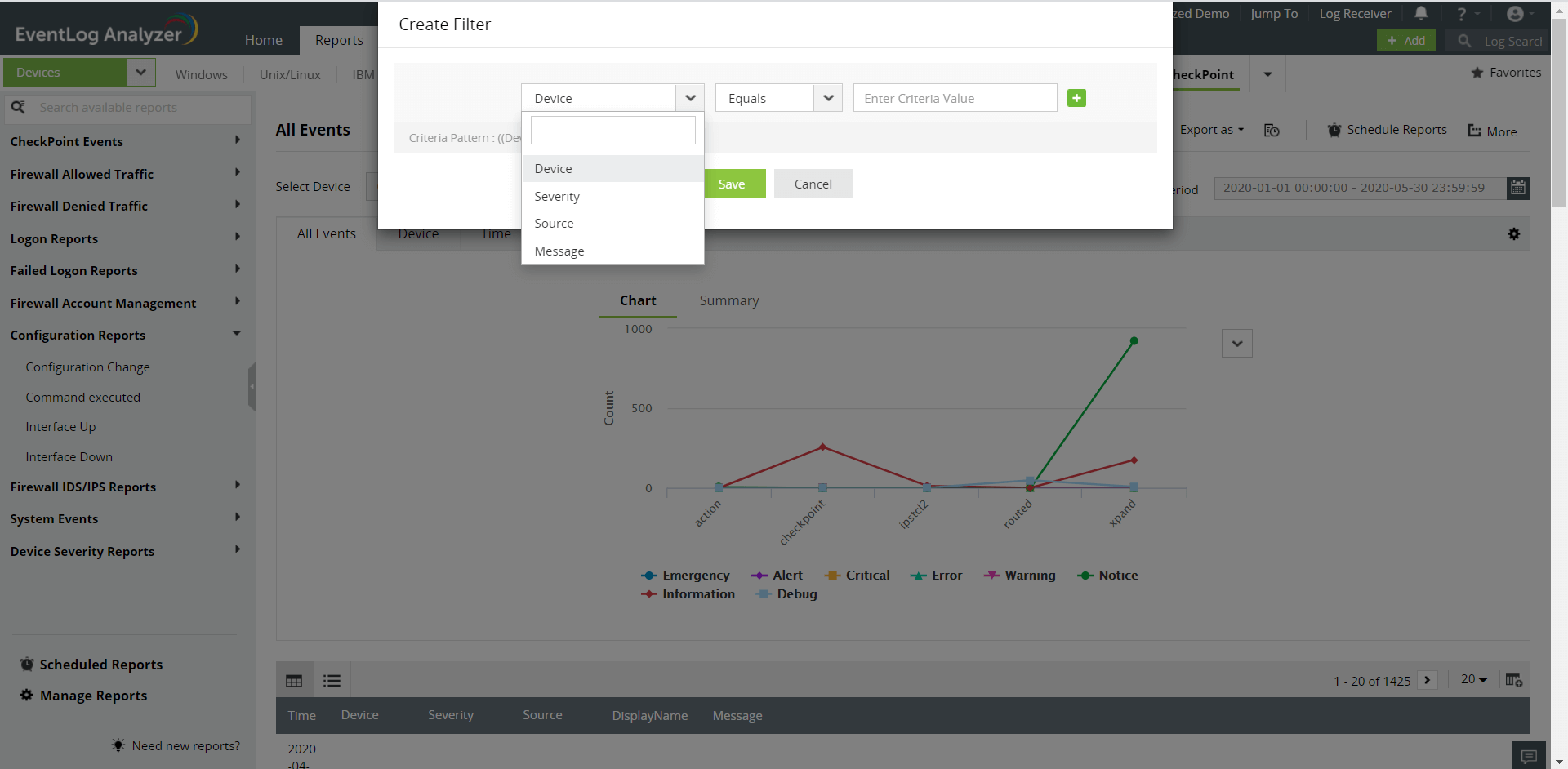Open the Devices category dropdown arrow

coord(140,73)
